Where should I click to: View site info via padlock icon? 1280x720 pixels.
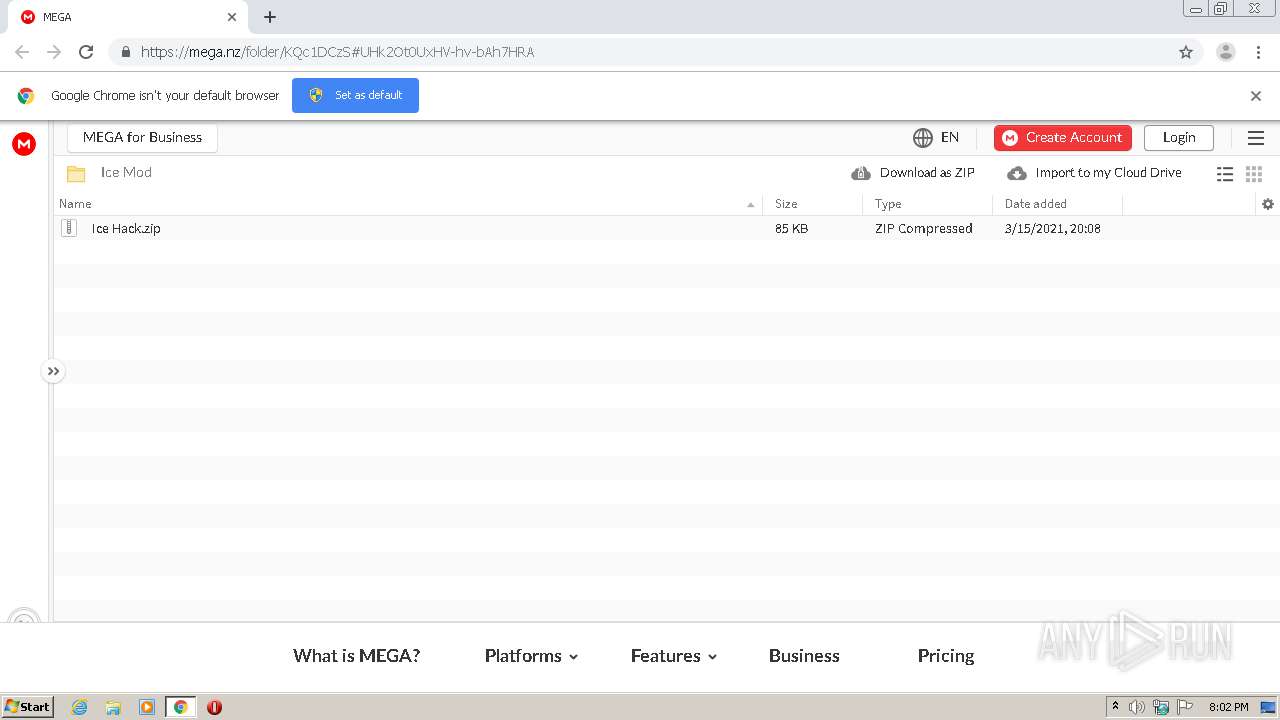tap(125, 52)
